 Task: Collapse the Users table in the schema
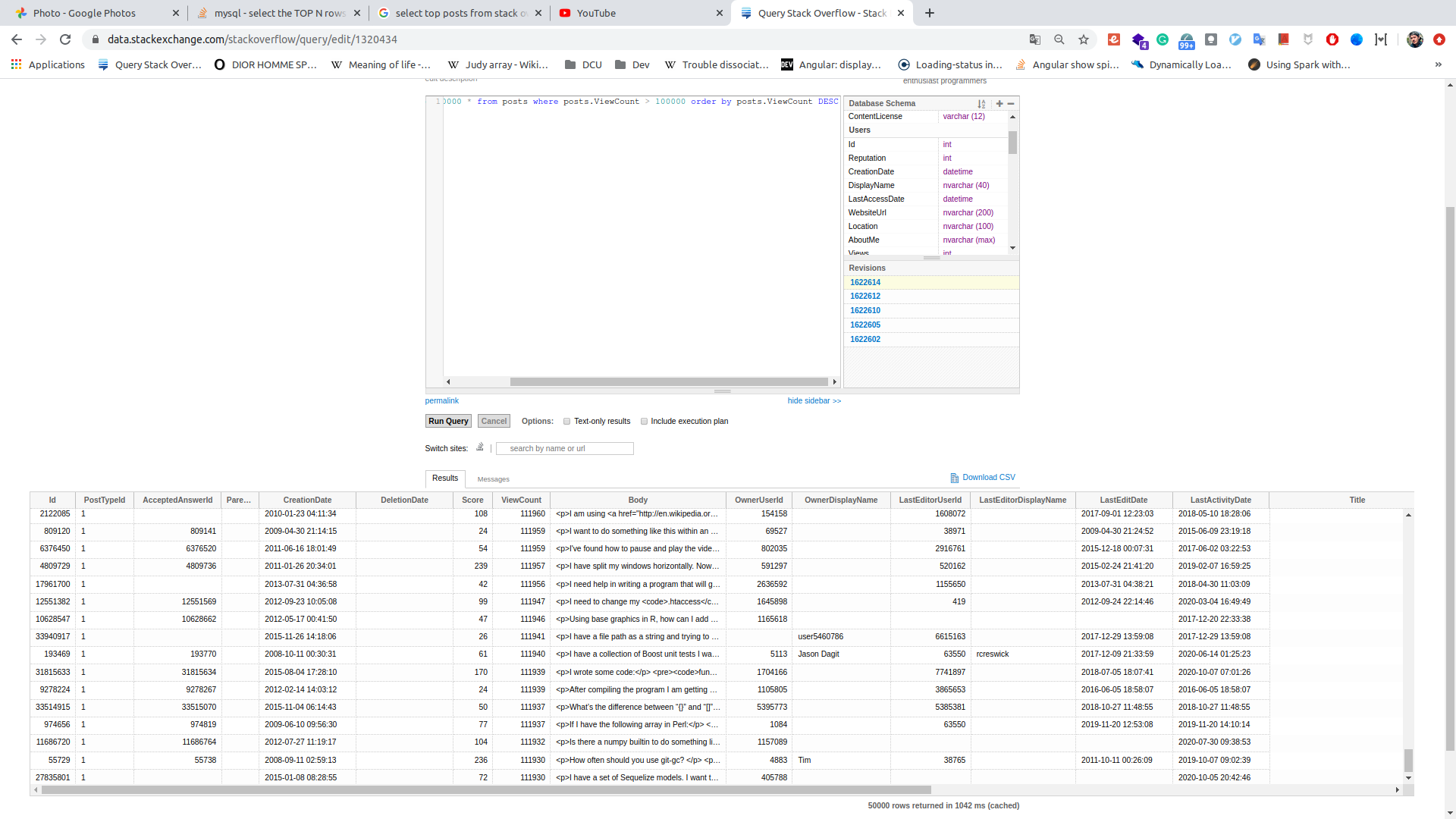click(859, 130)
